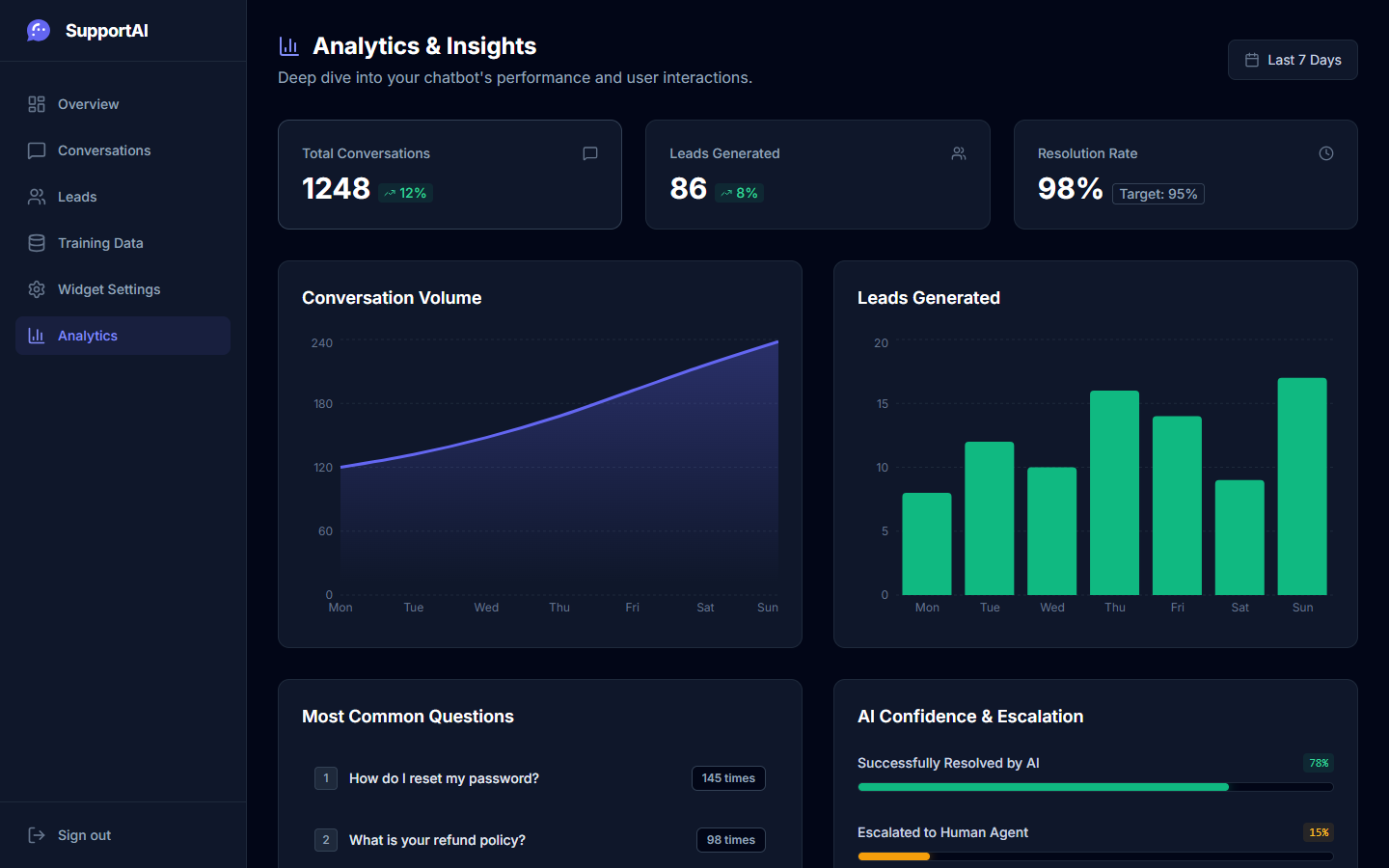
Task: Click the AI Confidence & Escalation heading
Action: [970, 717]
